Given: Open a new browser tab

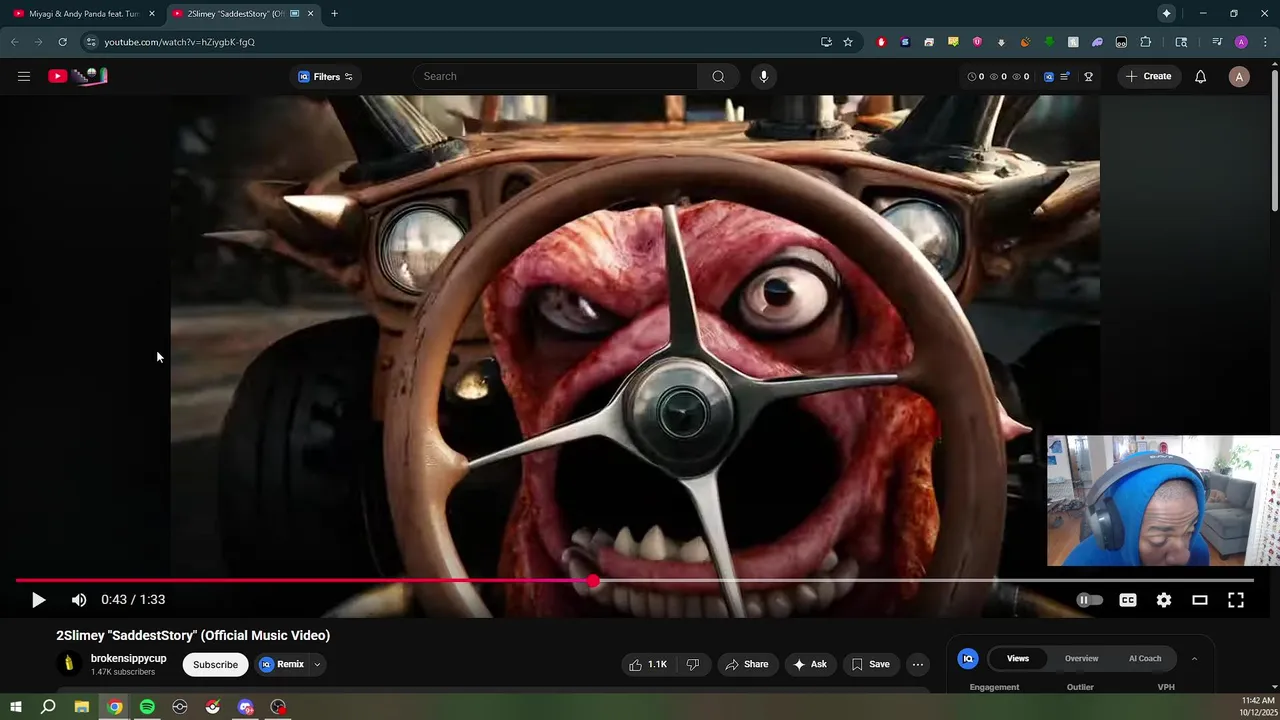Looking at the screenshot, I should point(334,14).
